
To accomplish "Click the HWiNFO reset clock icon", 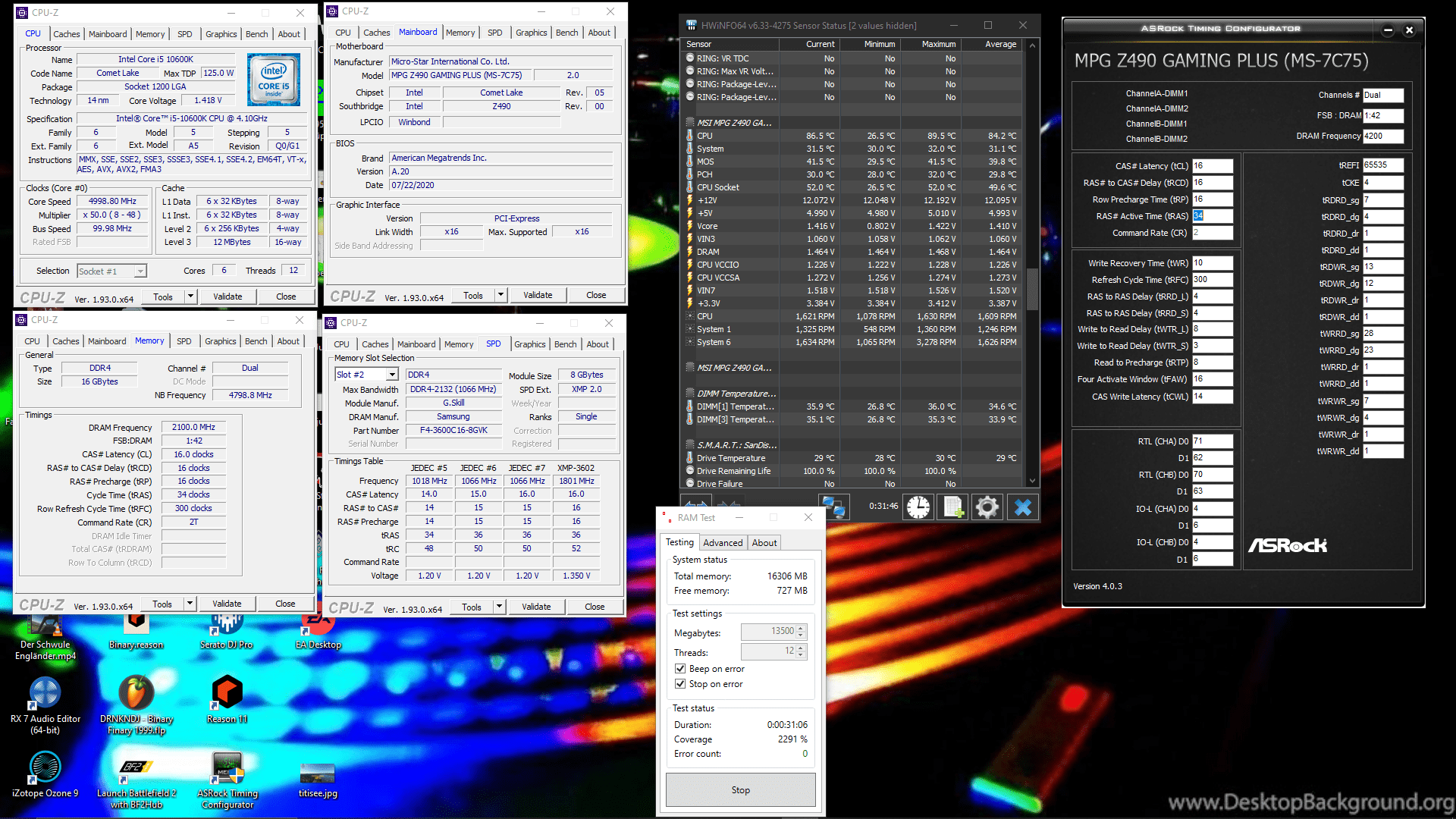I will tap(918, 507).
